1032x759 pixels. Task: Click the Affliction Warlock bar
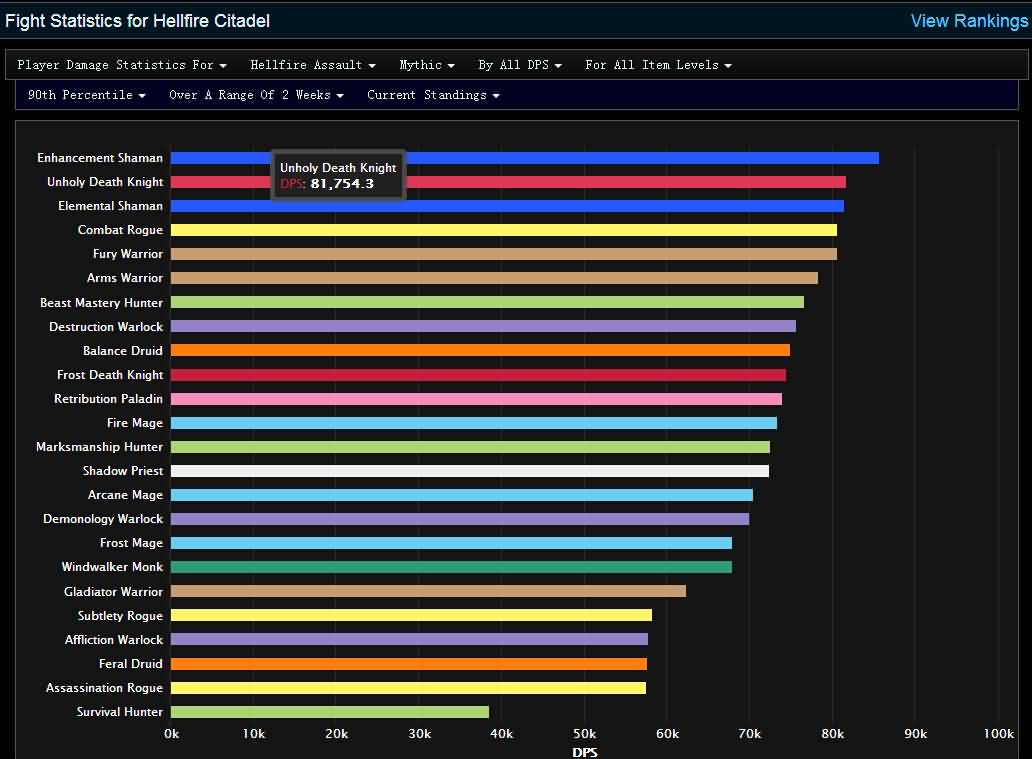point(409,639)
